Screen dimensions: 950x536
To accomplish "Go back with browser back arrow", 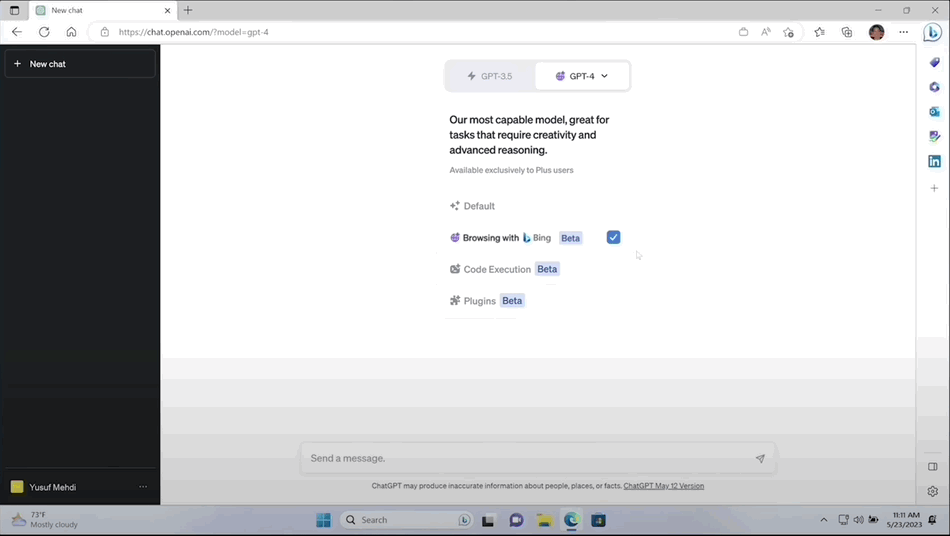I will pyautogui.click(x=17, y=32).
